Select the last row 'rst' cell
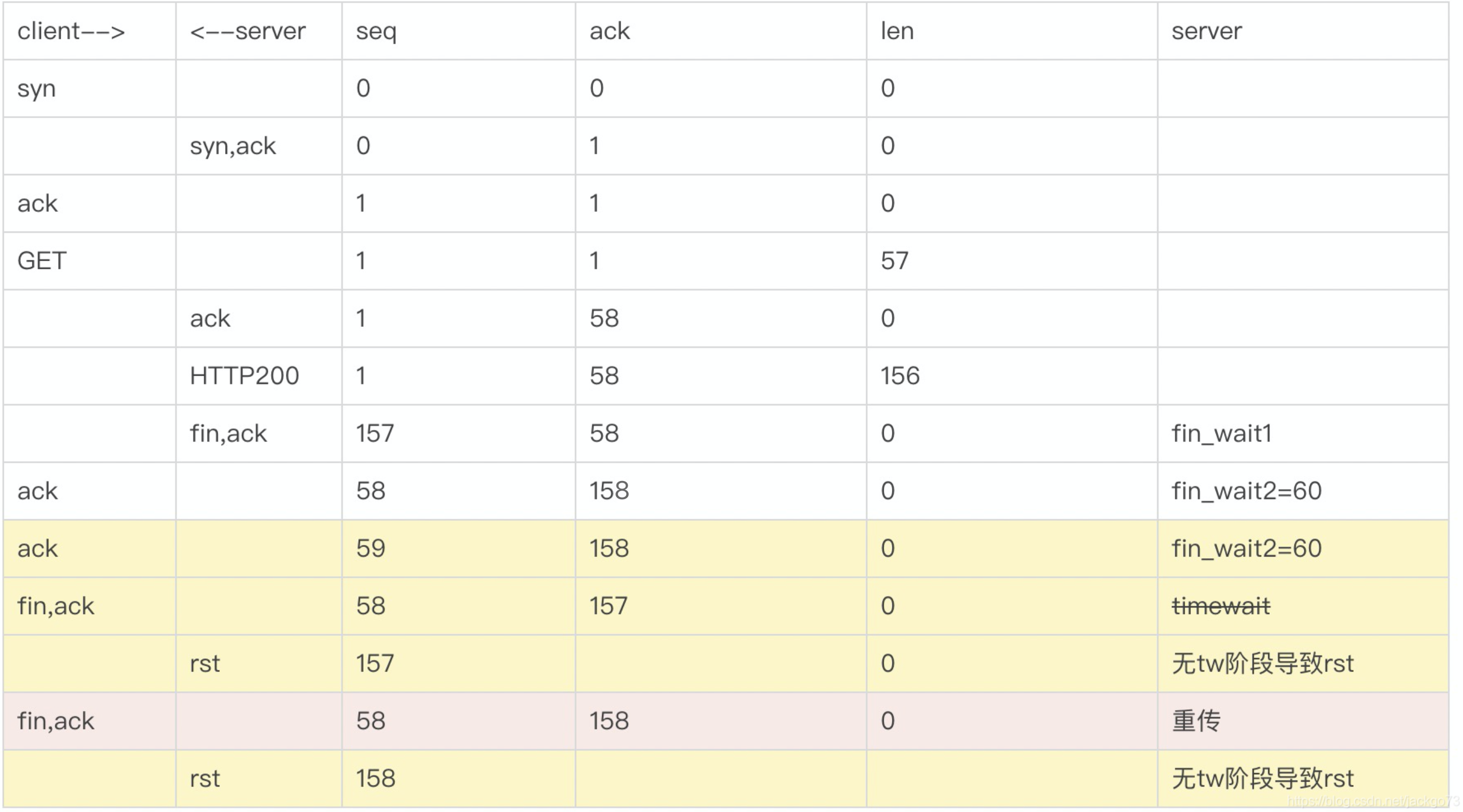 click(x=204, y=778)
